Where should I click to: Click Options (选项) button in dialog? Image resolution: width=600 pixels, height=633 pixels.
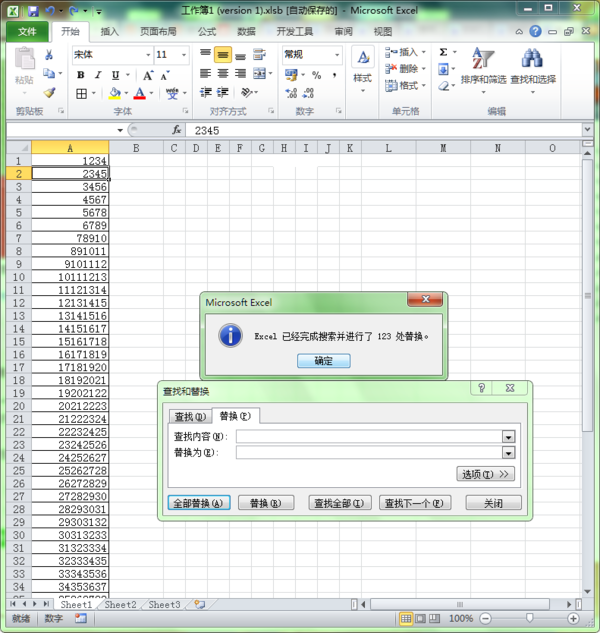tap(485, 474)
